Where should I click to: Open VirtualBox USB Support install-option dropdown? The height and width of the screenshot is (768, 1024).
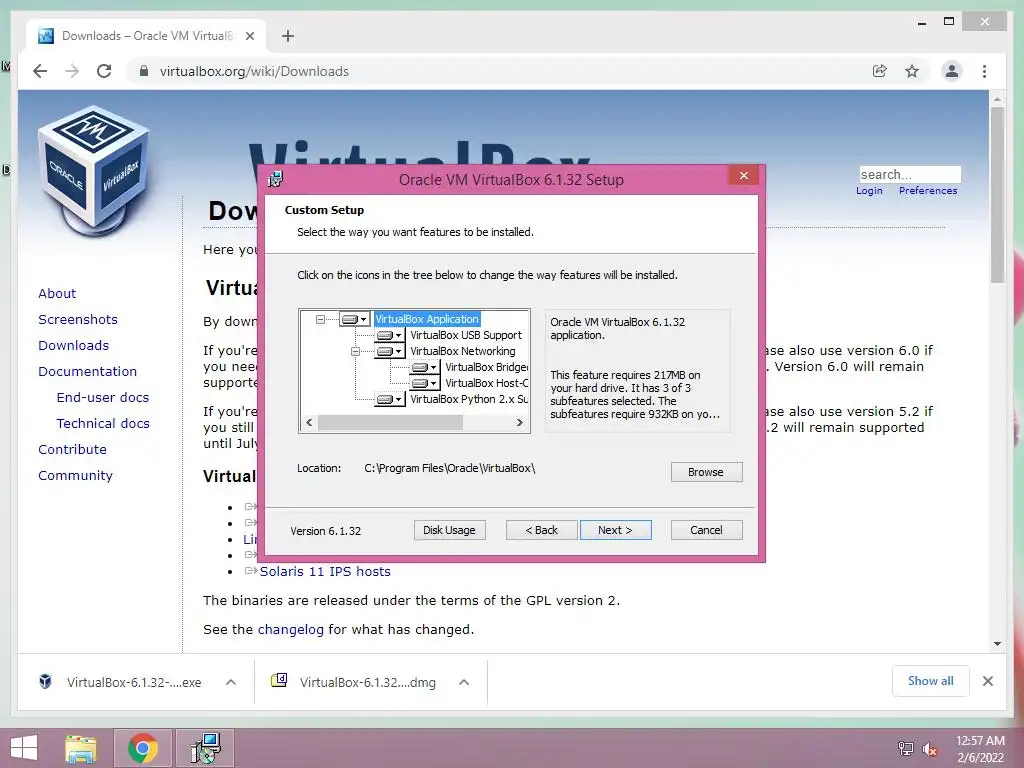tap(390, 335)
